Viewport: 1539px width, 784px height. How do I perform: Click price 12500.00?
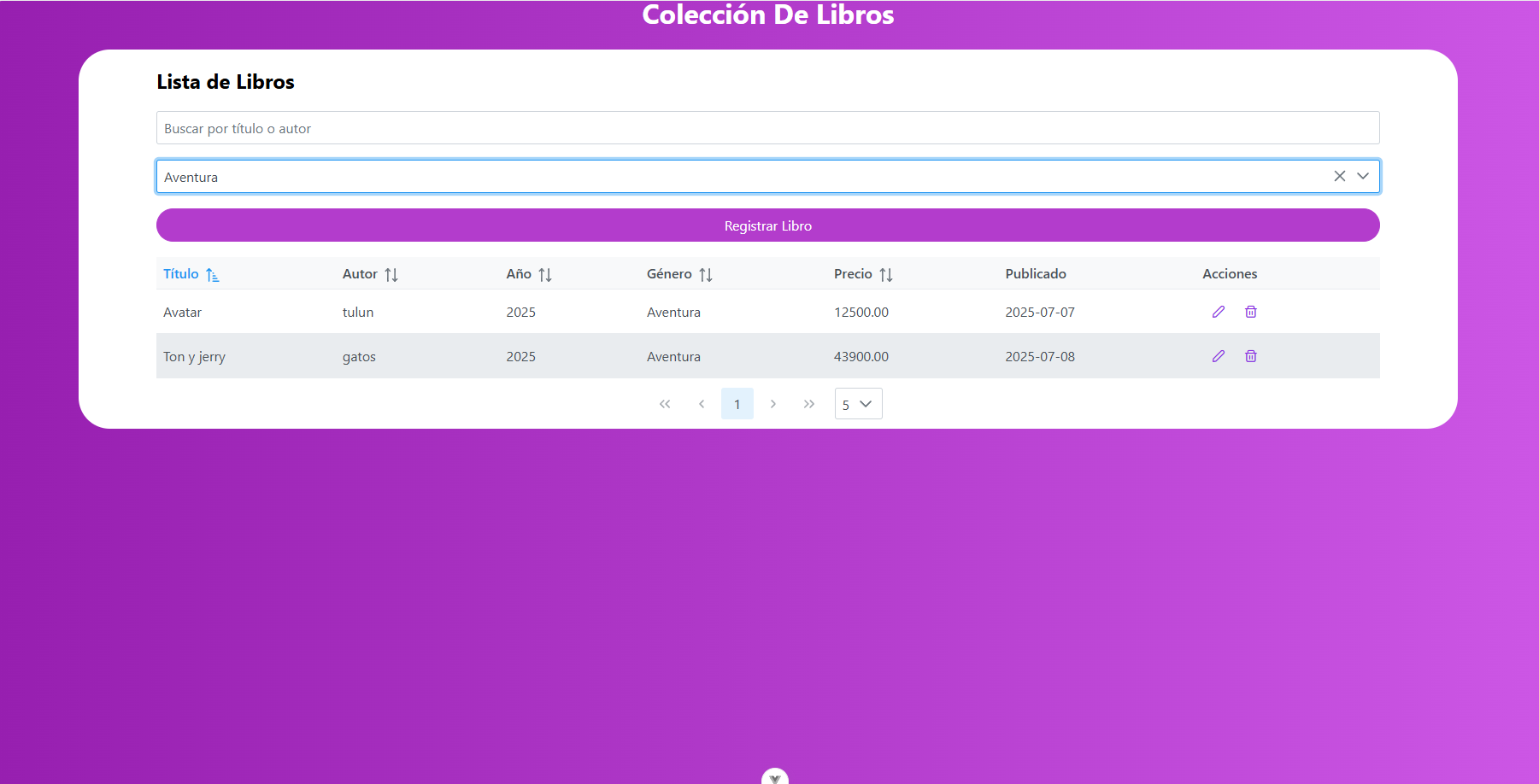(861, 313)
